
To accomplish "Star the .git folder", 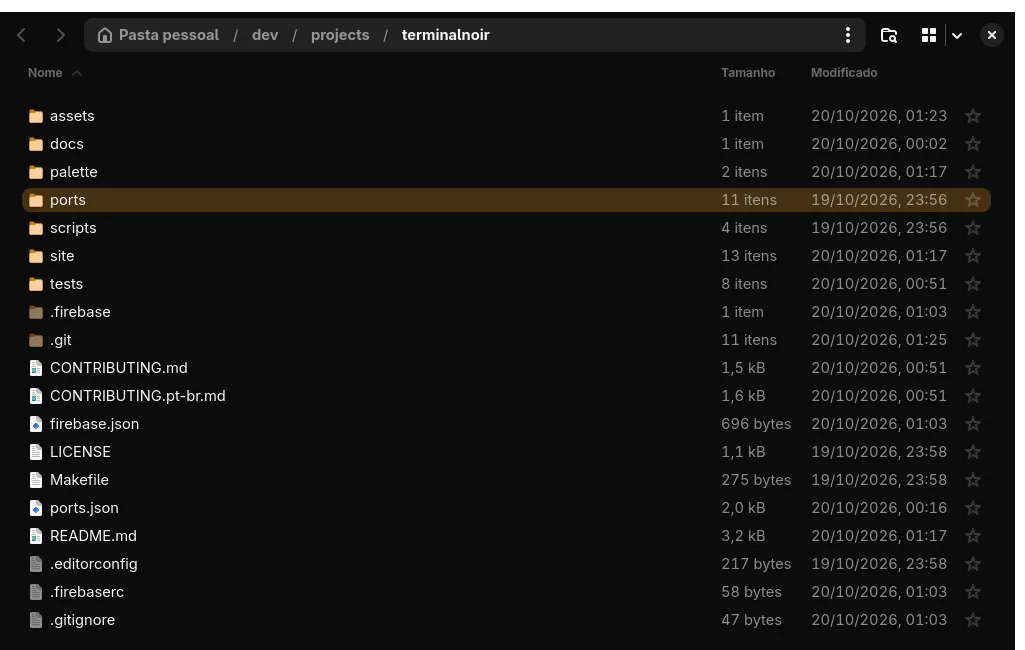I will coord(973,340).
